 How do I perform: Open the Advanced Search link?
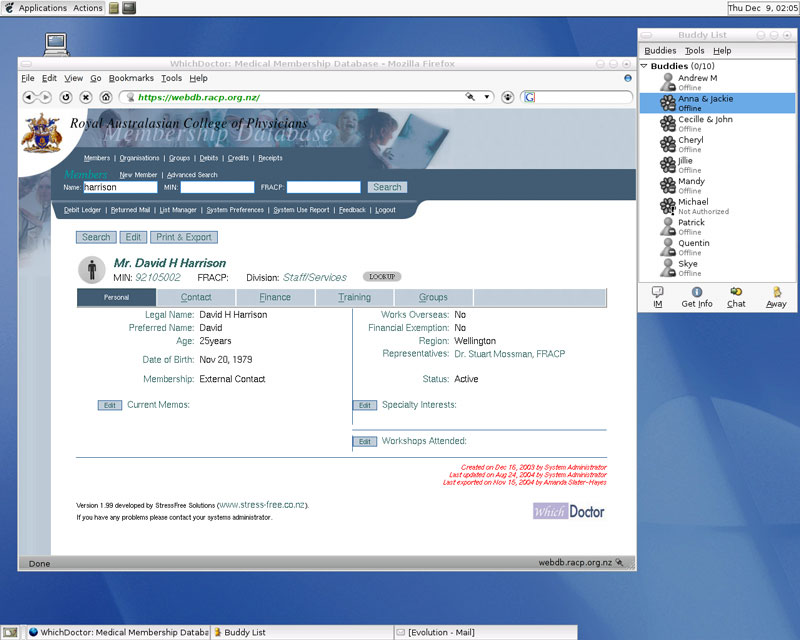tap(192, 175)
